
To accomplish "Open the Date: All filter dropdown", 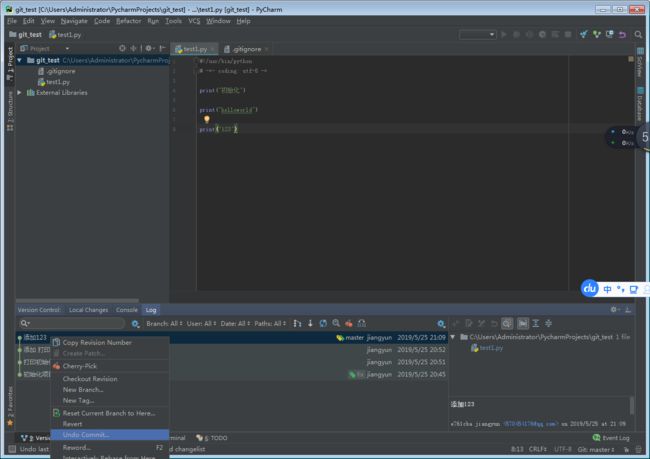I will pos(235,323).
